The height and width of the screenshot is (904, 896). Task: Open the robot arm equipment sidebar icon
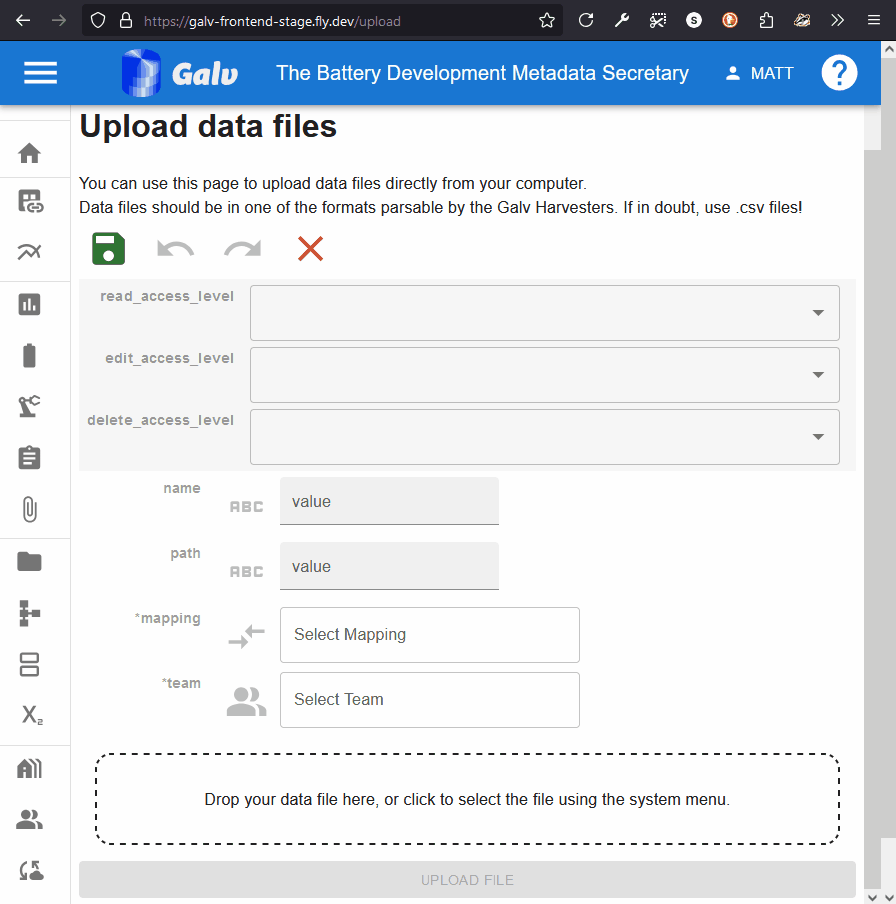pyautogui.click(x=30, y=406)
